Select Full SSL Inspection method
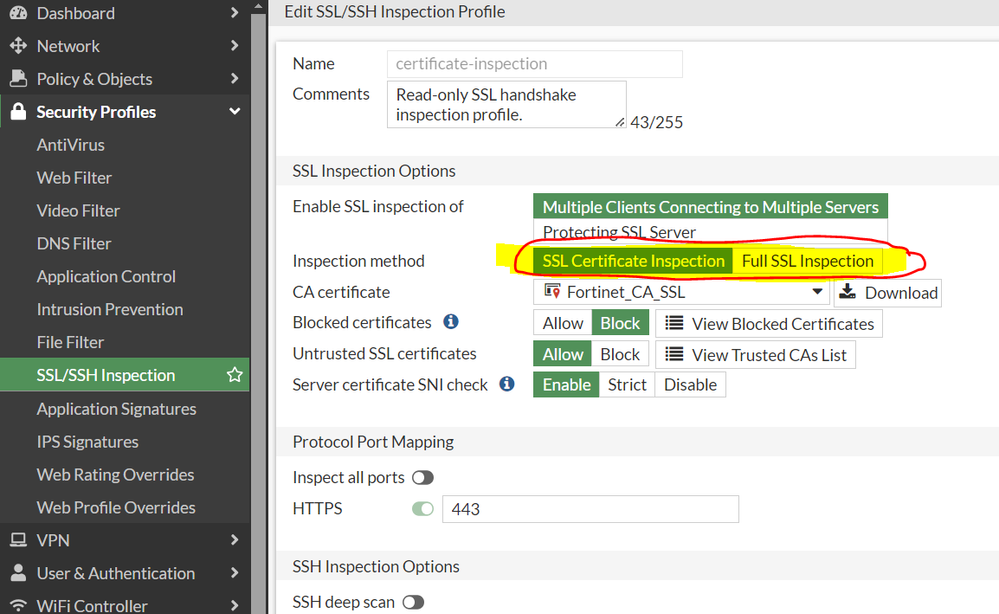This screenshot has width=999, height=614. click(808, 261)
